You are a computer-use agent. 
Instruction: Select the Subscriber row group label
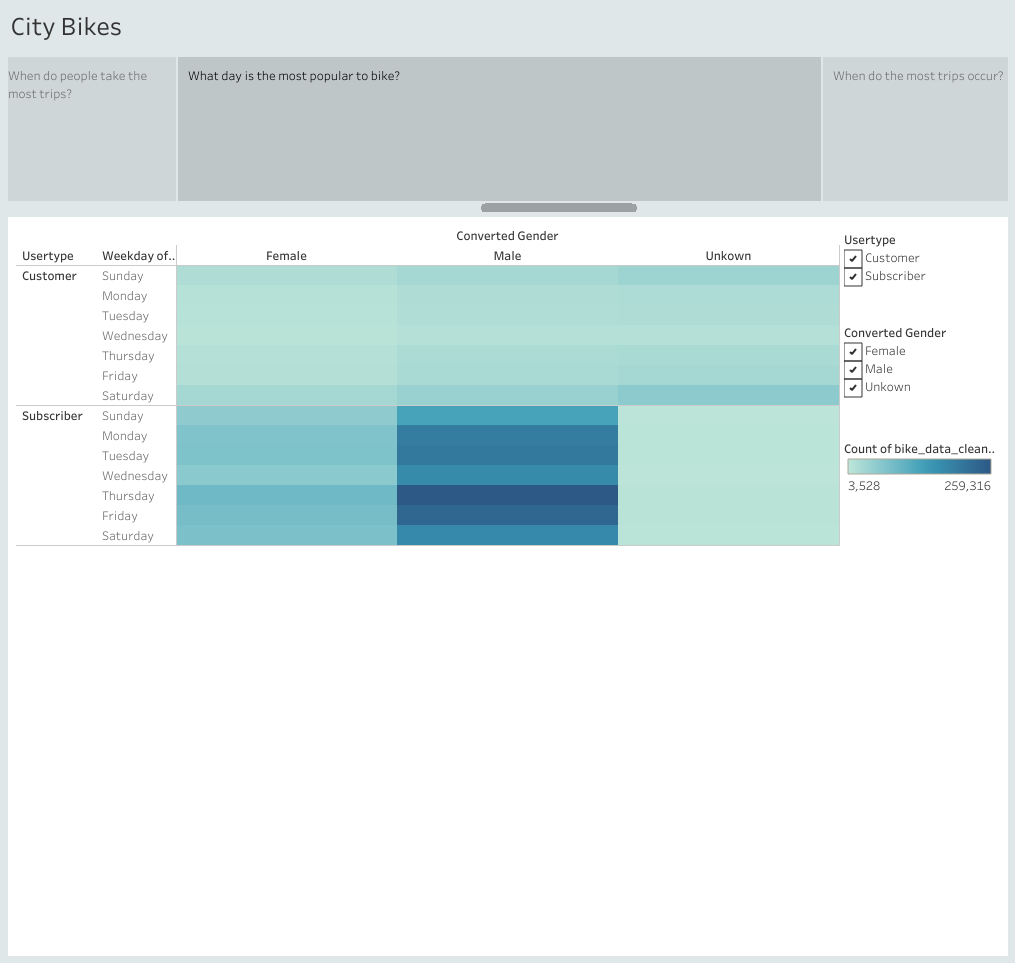click(x=52, y=415)
